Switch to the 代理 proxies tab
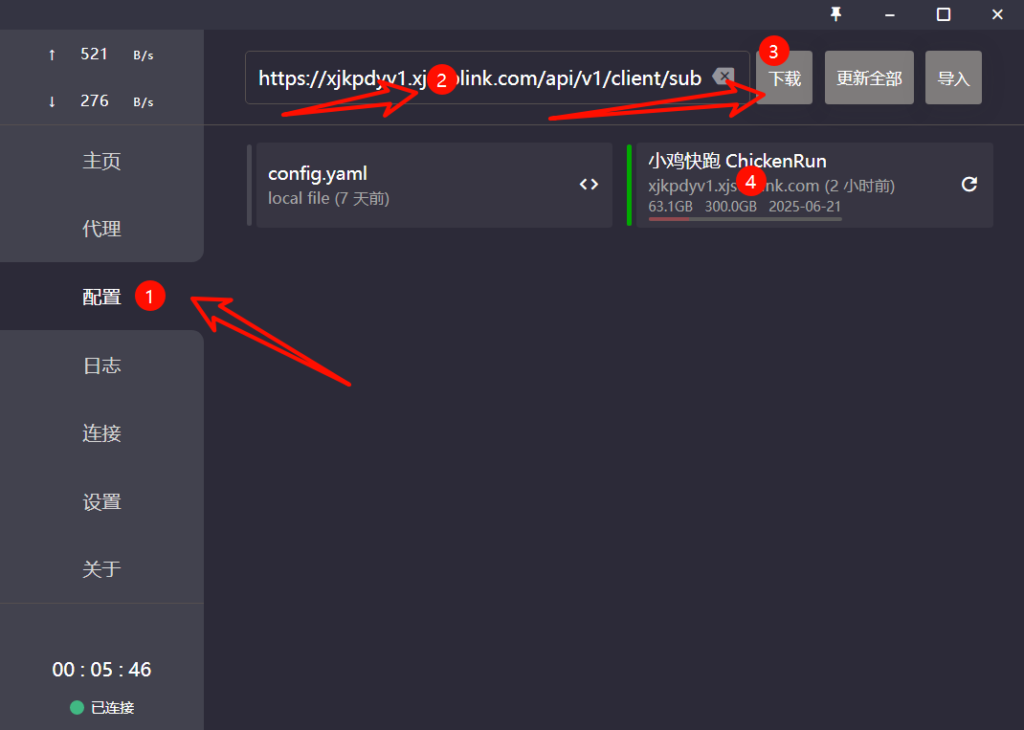The height and width of the screenshot is (730, 1024). click(101, 229)
